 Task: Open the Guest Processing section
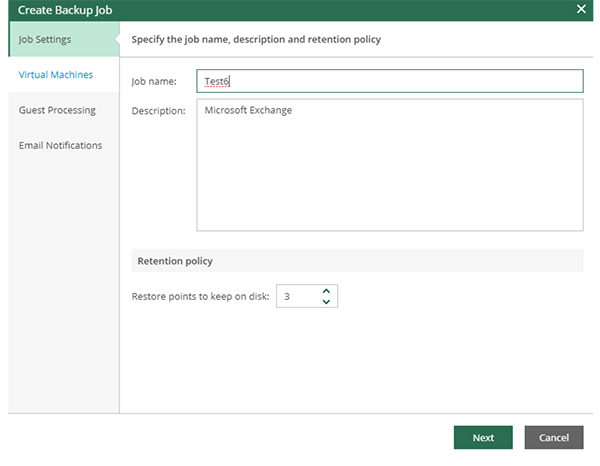click(x=57, y=110)
